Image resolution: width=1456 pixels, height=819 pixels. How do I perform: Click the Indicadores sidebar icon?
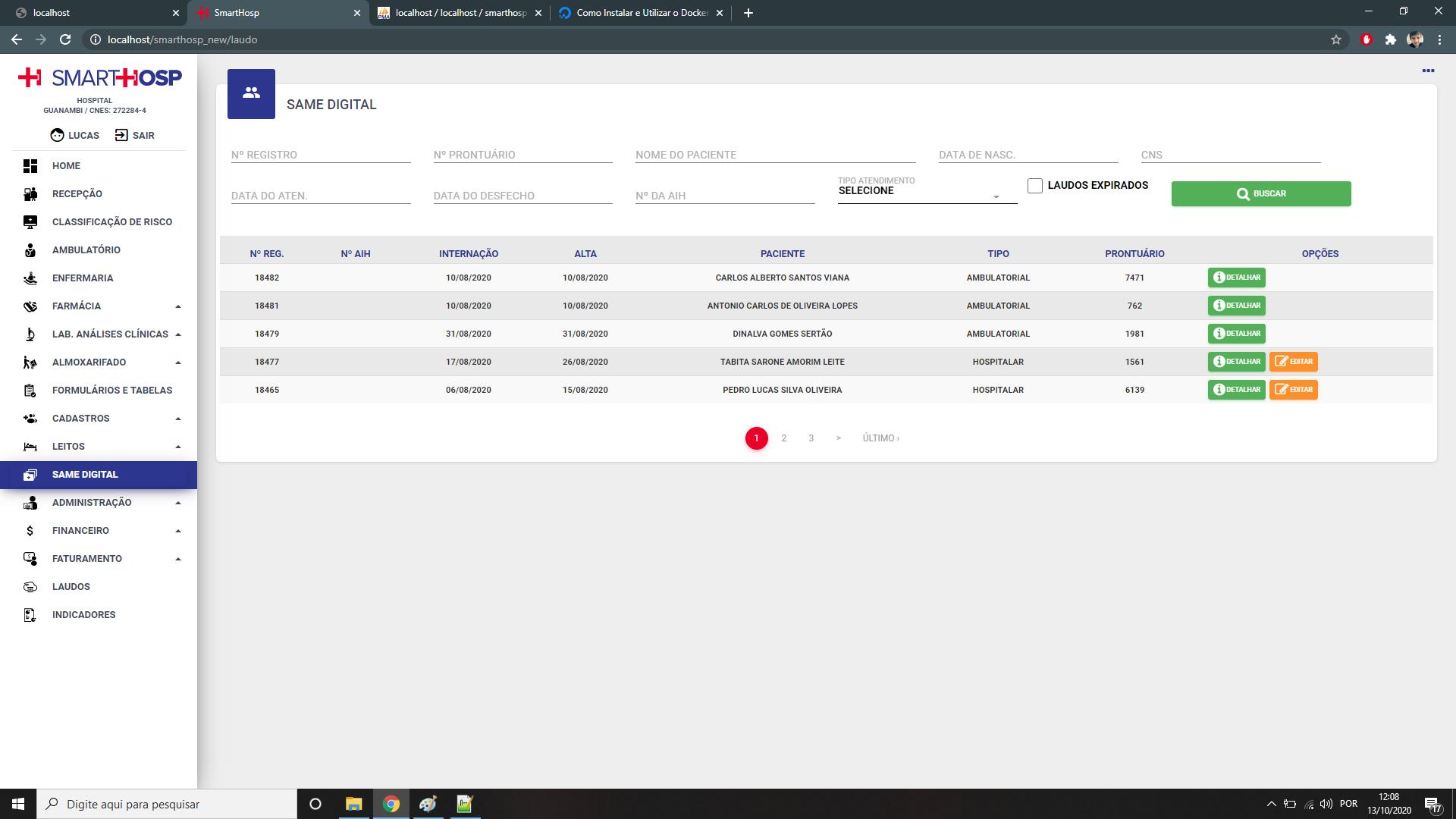30,615
